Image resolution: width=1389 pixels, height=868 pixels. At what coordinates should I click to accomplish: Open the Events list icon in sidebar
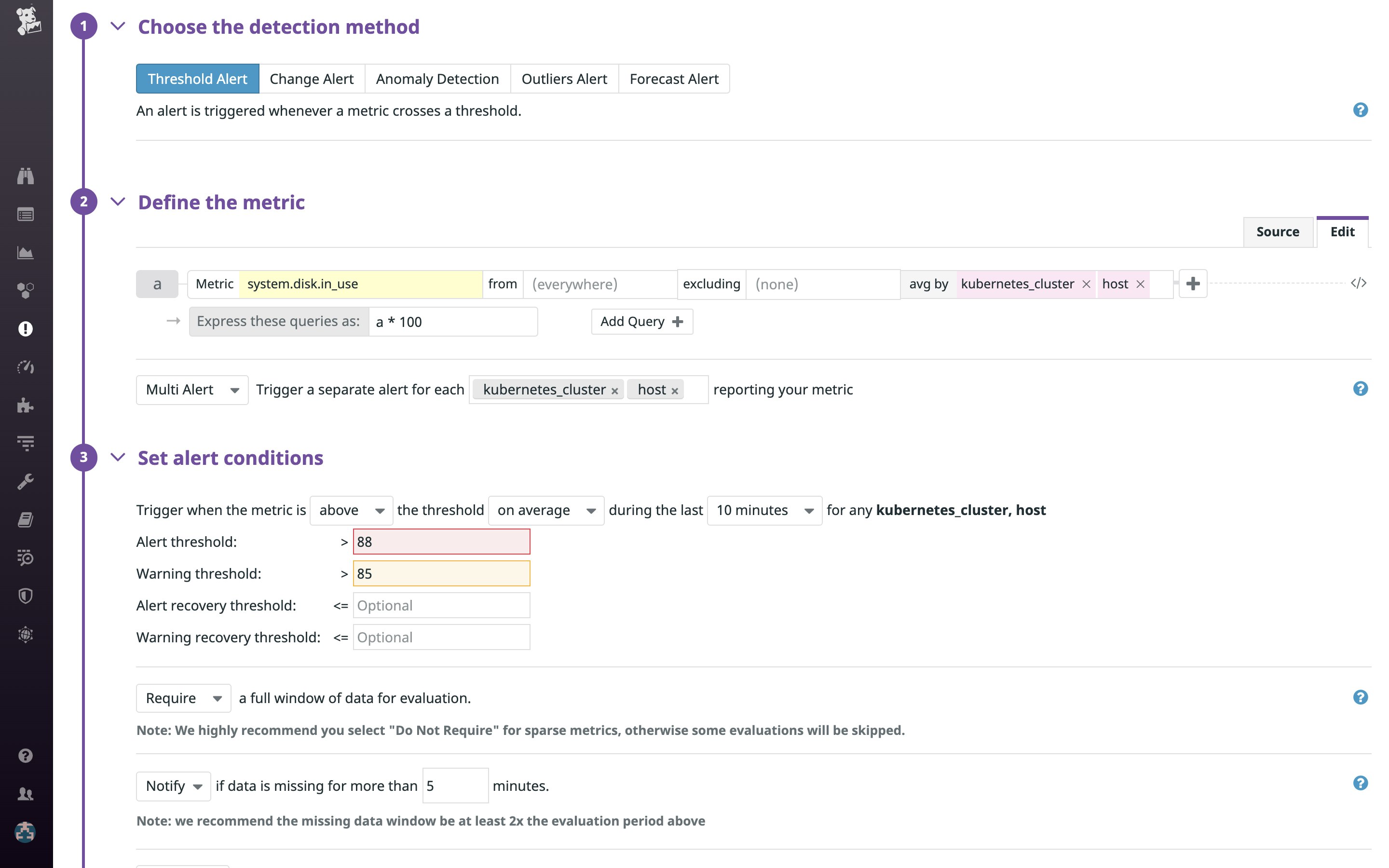(x=26, y=214)
